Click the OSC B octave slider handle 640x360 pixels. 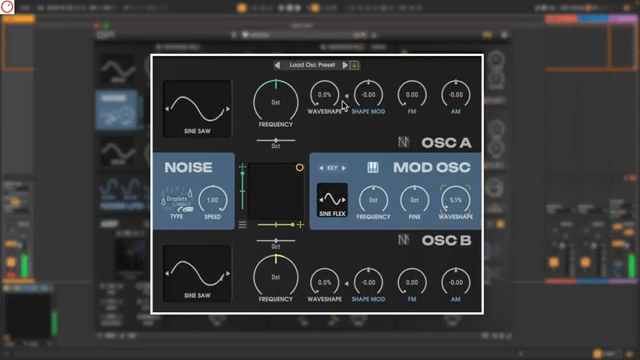click(x=276, y=240)
